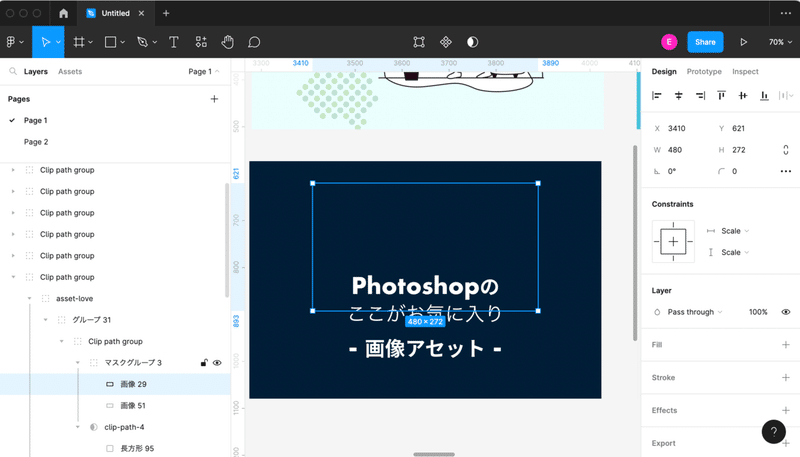Open the help button
Image resolution: width=800 pixels, height=457 pixels.
pos(773,432)
